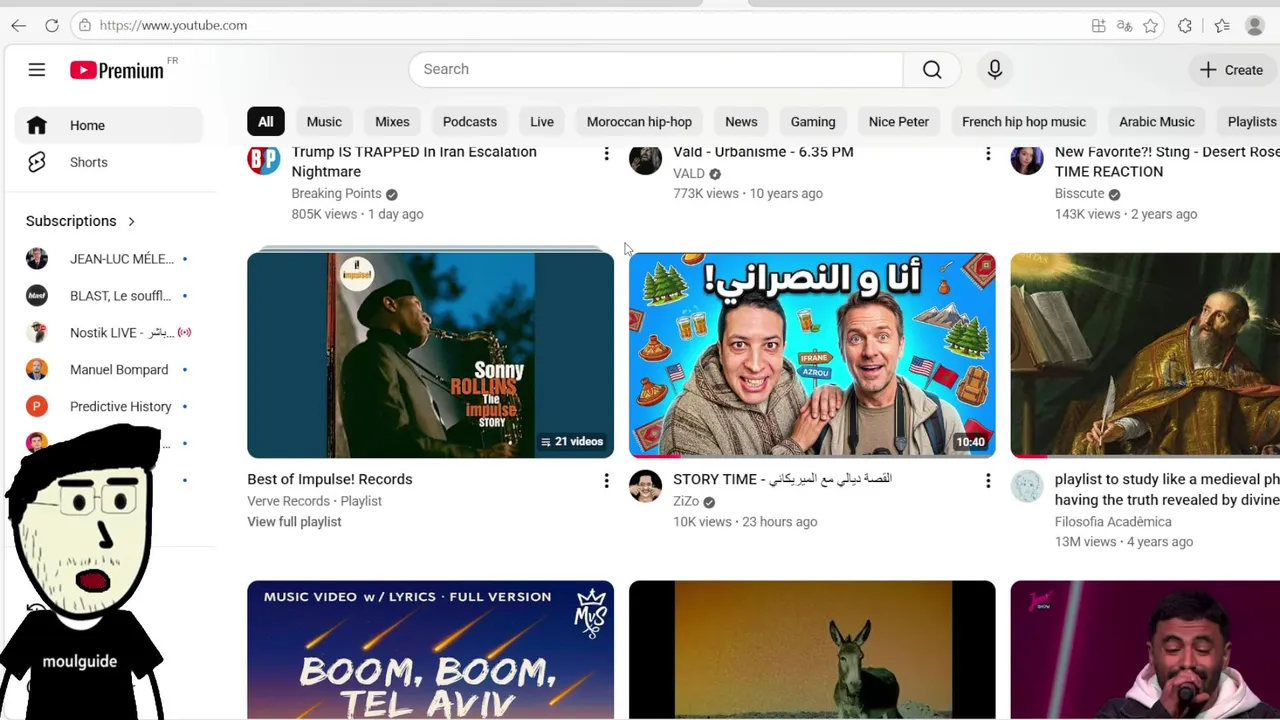1280x720 pixels.
Task: Click the ZiZo channel name
Action: 686,502
